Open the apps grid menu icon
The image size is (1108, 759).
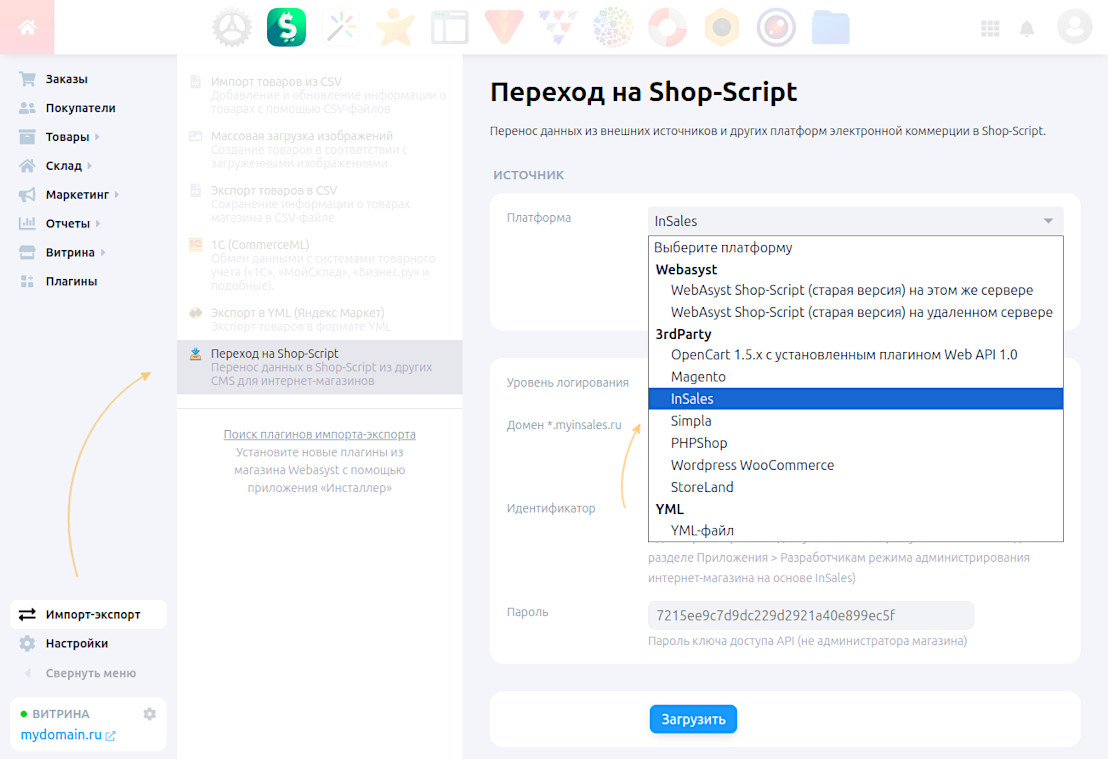(990, 28)
